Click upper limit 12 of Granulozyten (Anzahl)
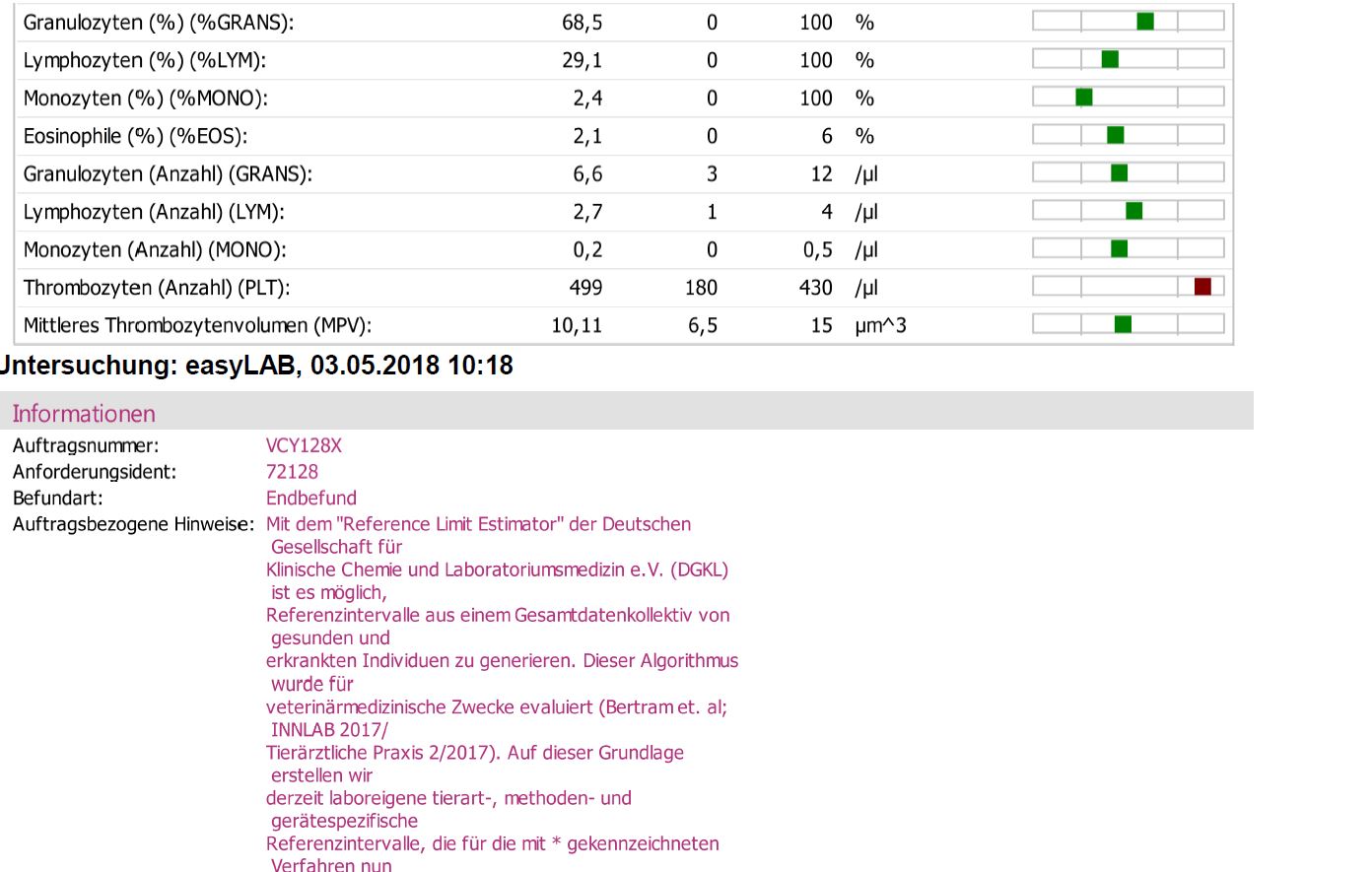Viewport: 1372px width, 872px height. (822, 174)
